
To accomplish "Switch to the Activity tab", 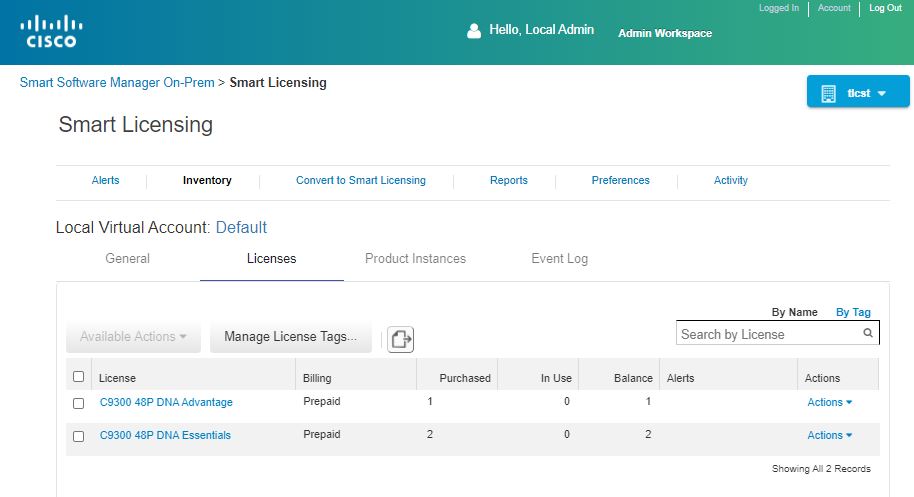I will pyautogui.click(x=731, y=180).
